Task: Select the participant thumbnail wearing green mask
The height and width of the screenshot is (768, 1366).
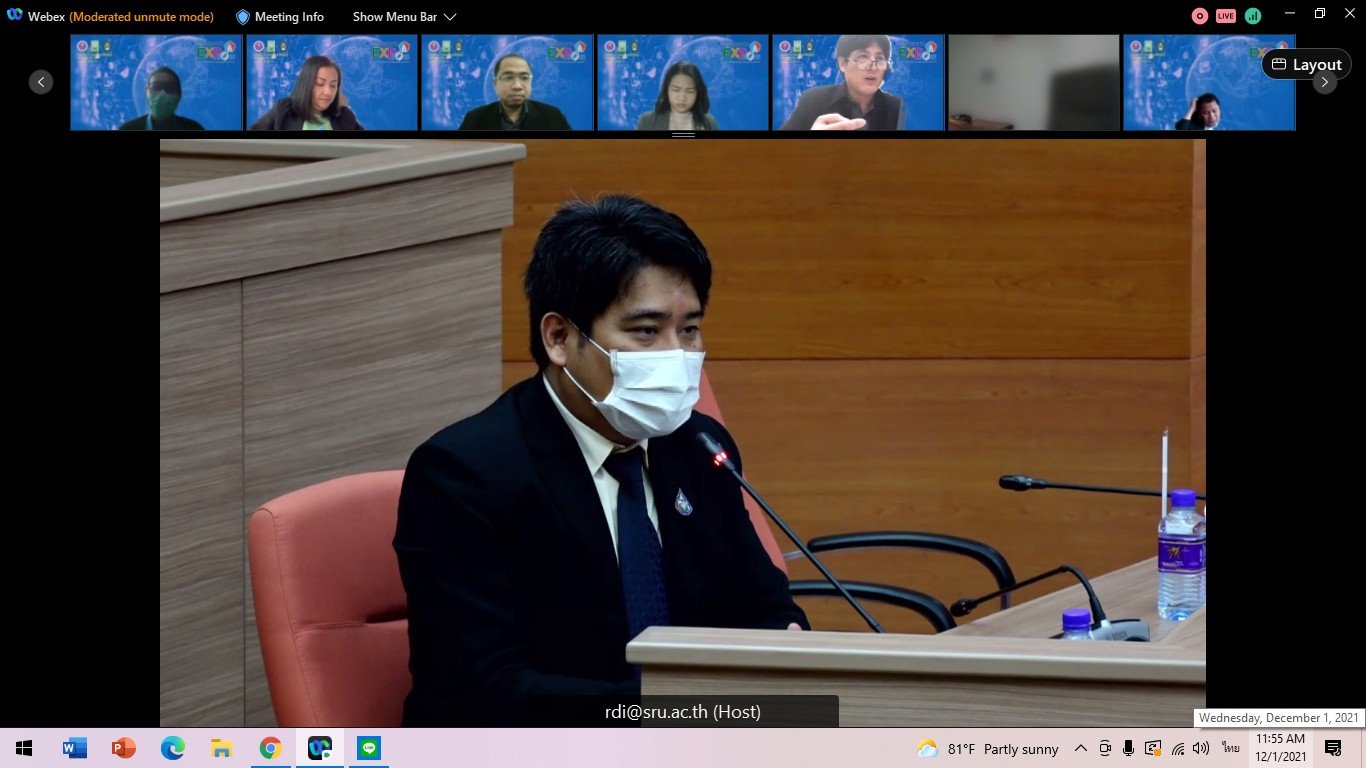Action: tap(157, 83)
